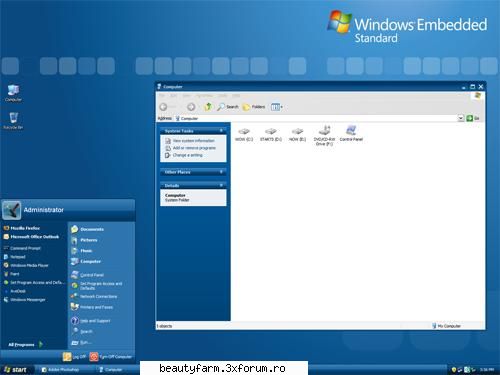Select the DVD/CD-RW Drive (F:) icon
This screenshot has width=500, height=375.
tap(324, 136)
